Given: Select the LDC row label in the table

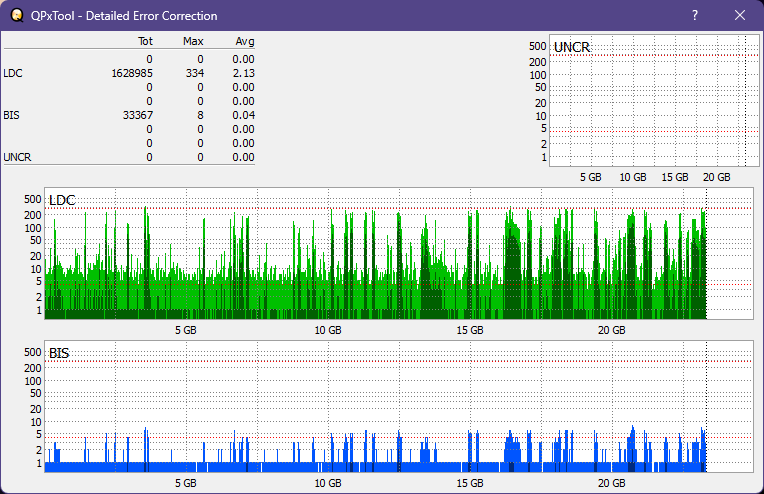Looking at the screenshot, I should coord(13,73).
